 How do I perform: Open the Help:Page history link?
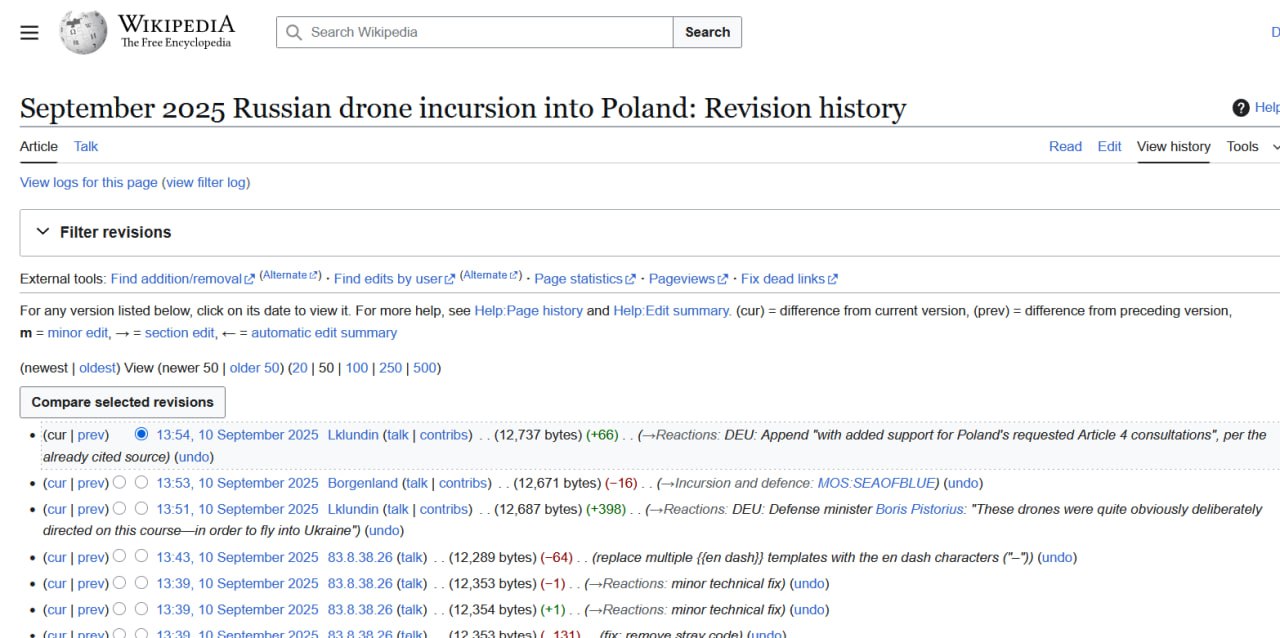click(x=528, y=310)
